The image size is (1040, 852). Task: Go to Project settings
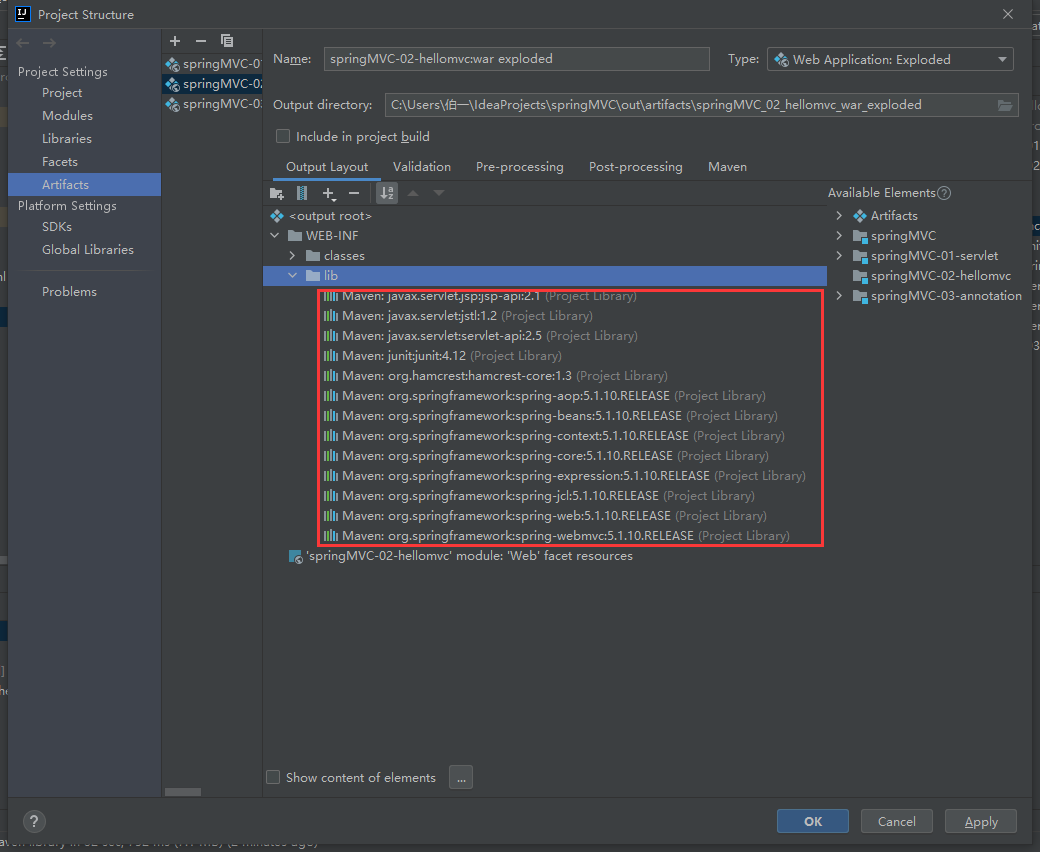click(x=62, y=93)
